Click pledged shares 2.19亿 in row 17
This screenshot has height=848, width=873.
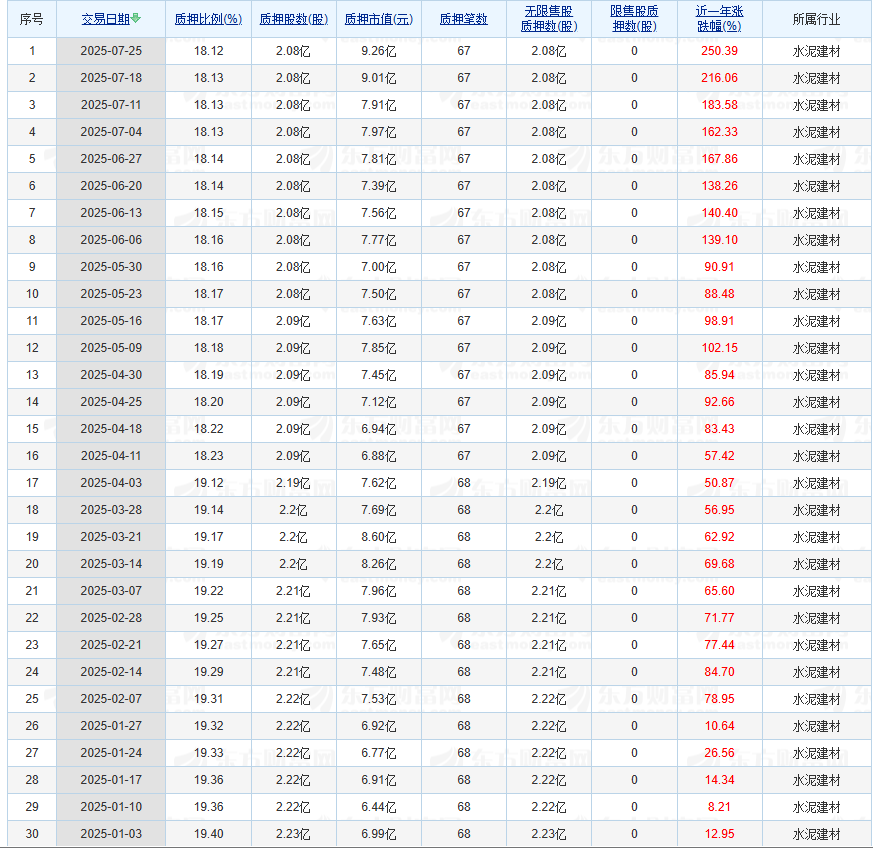[x=293, y=483]
